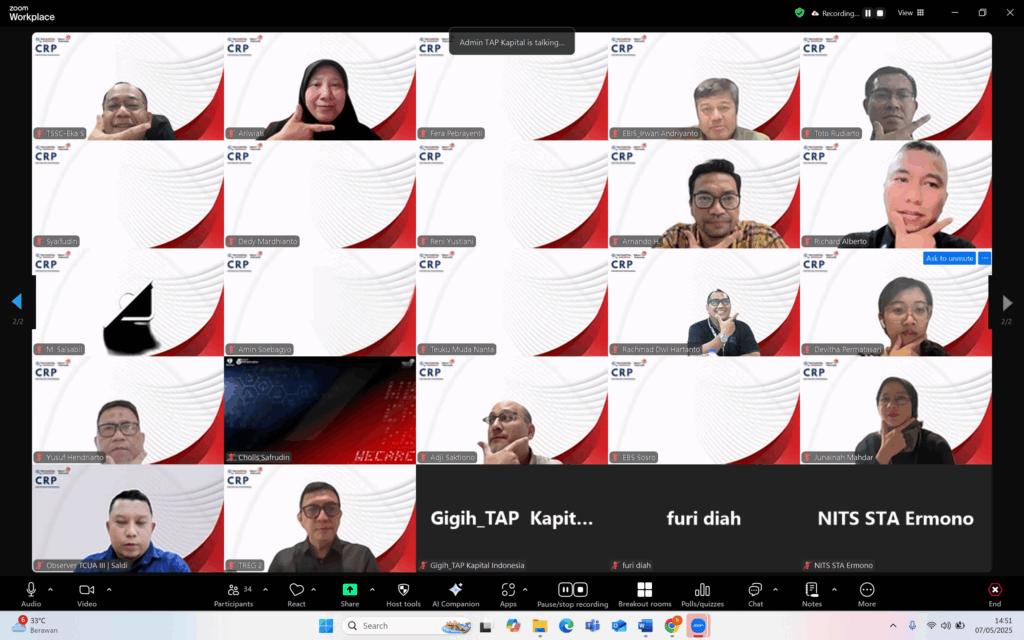Open Outlook from the taskbar
Screen dimensions: 1024x640
click(x=618, y=626)
